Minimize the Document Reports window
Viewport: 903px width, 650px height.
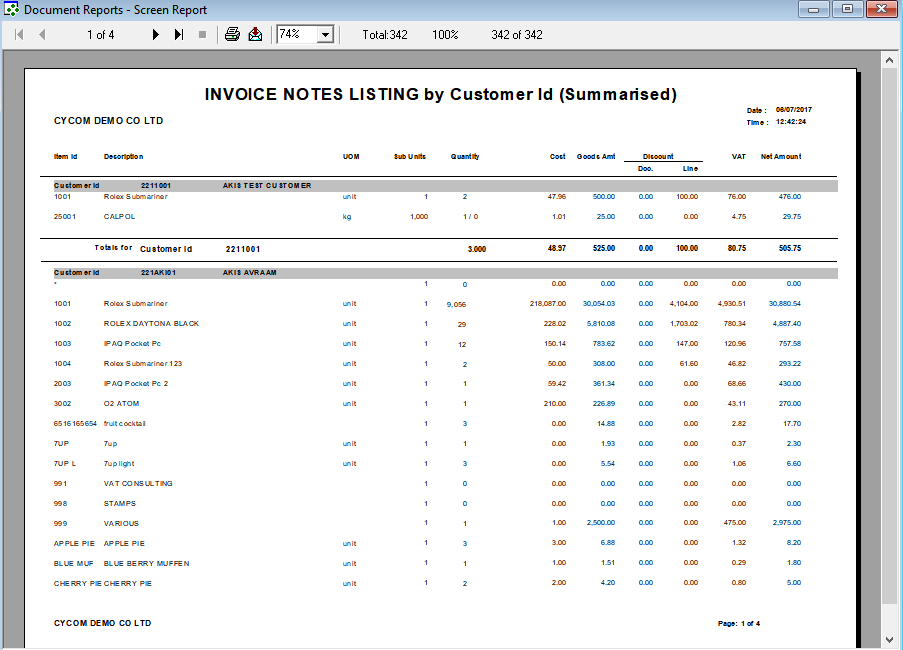click(813, 9)
